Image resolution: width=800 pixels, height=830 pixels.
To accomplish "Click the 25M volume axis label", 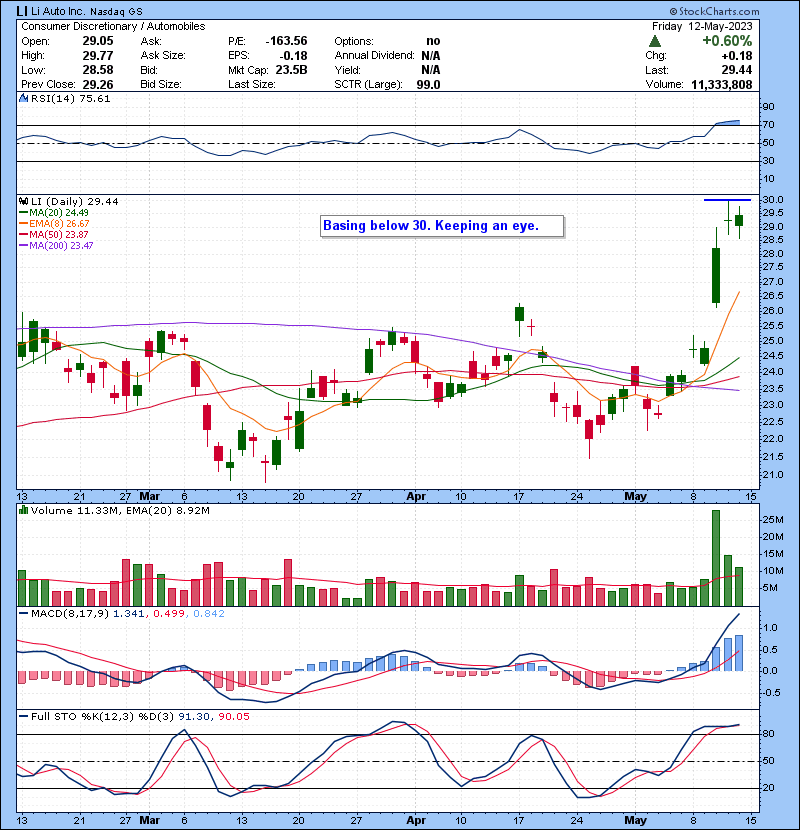I will point(772,520).
